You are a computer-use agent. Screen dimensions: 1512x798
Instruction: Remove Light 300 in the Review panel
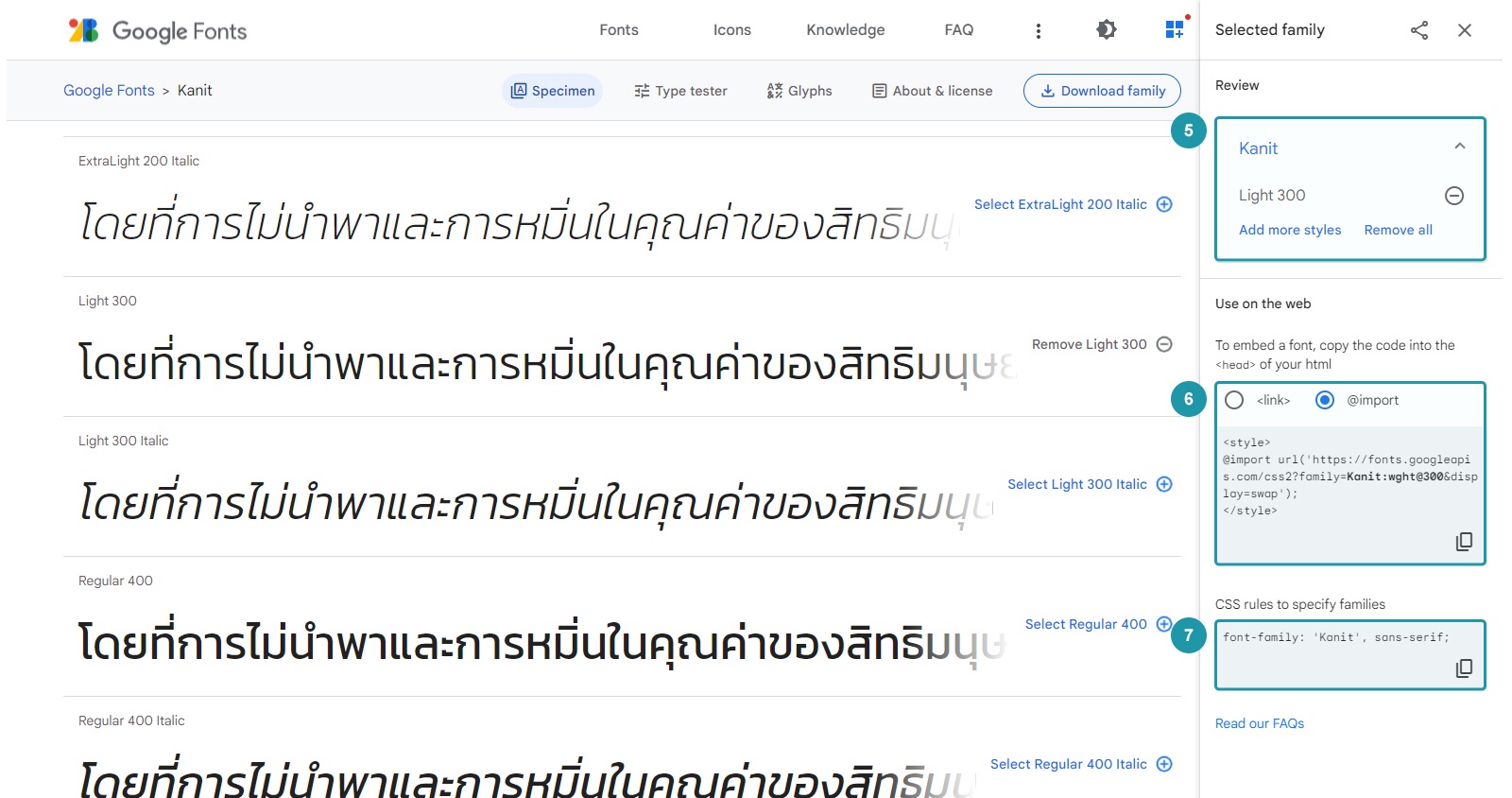coord(1454,196)
